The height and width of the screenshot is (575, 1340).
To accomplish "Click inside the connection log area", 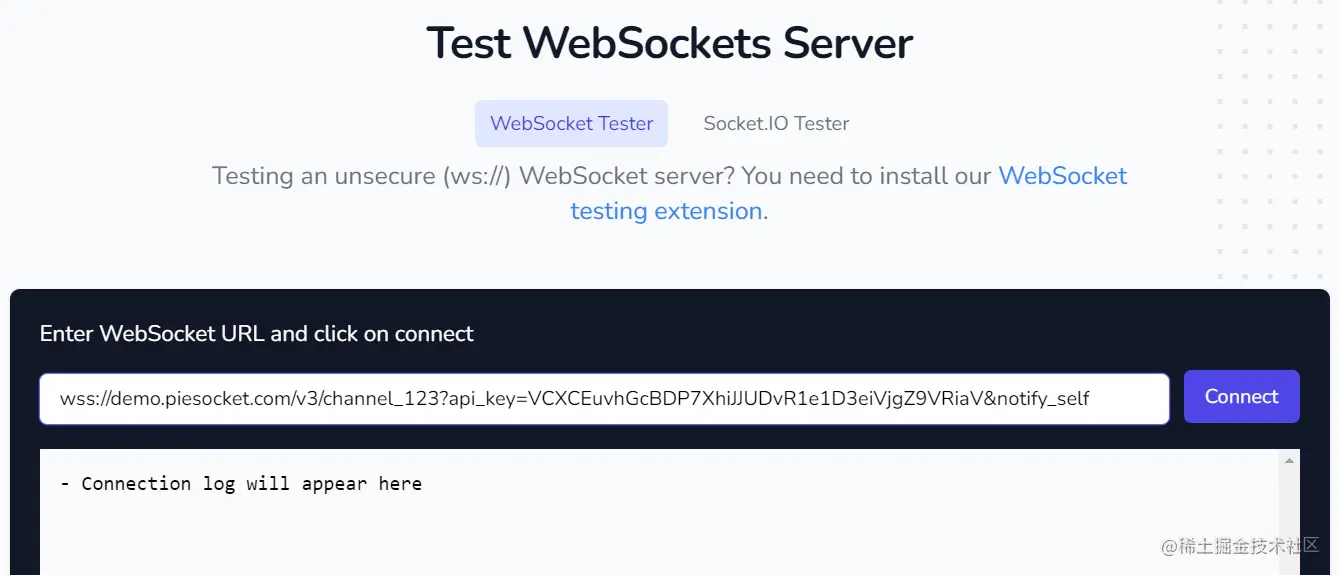I will 660,530.
